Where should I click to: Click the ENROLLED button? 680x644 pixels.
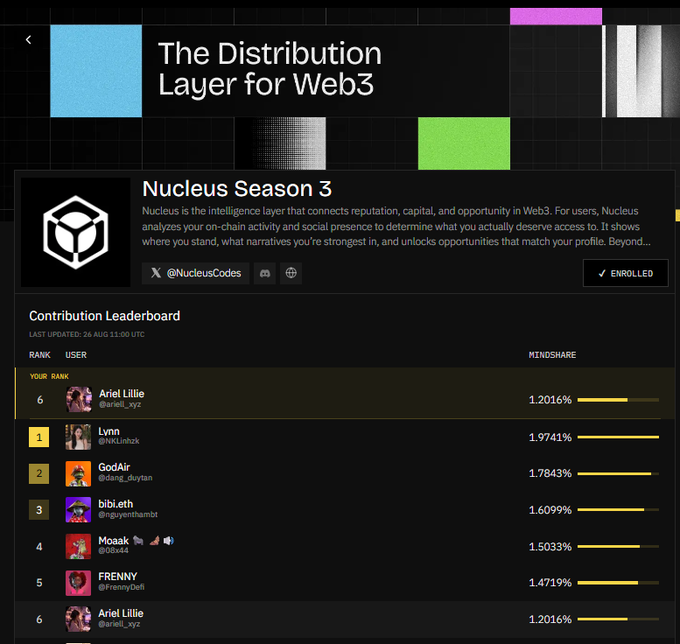pyautogui.click(x=625, y=273)
